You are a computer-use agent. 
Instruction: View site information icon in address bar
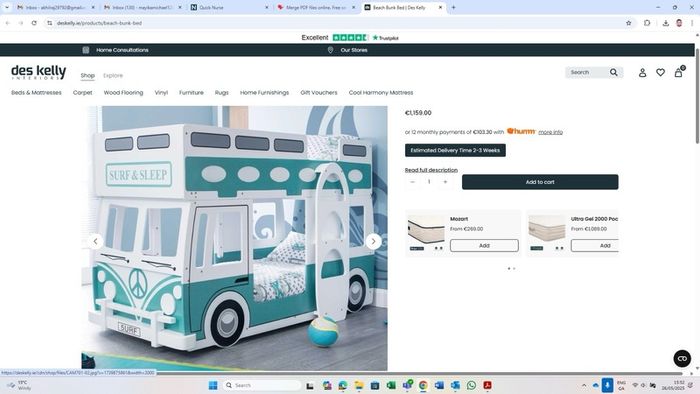(x=50, y=23)
